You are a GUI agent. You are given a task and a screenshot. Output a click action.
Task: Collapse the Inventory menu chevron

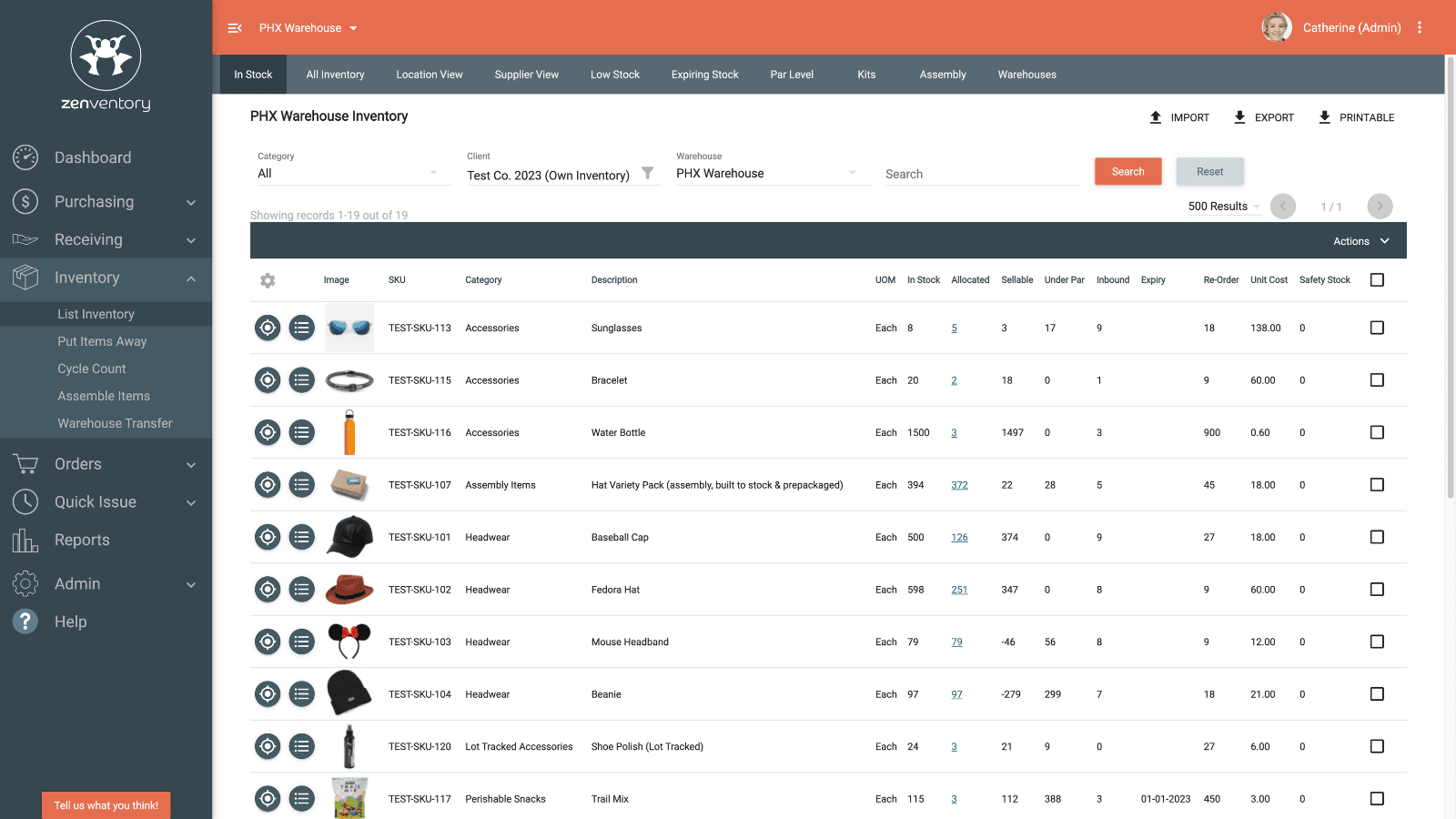191,278
